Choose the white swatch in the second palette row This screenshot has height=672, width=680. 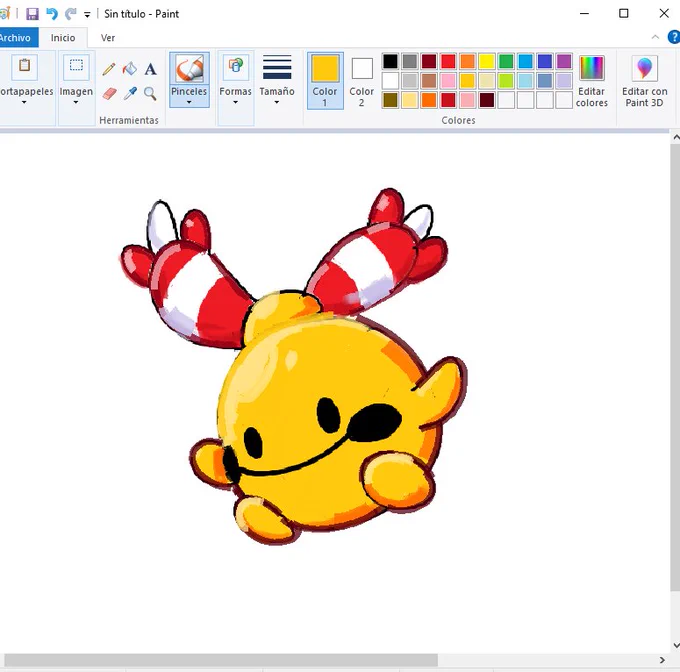(x=390, y=81)
